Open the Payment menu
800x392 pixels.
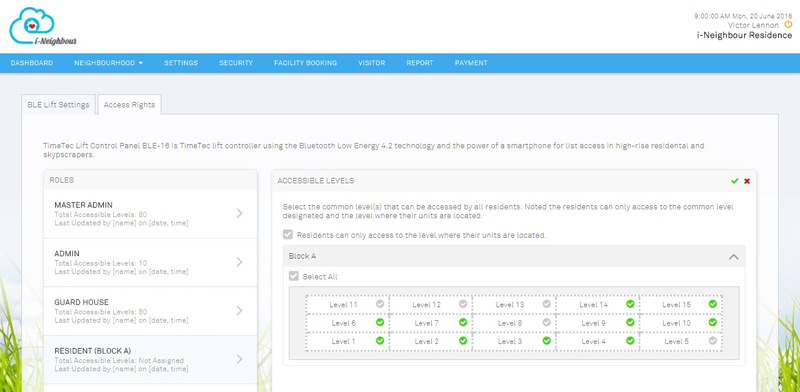click(471, 63)
